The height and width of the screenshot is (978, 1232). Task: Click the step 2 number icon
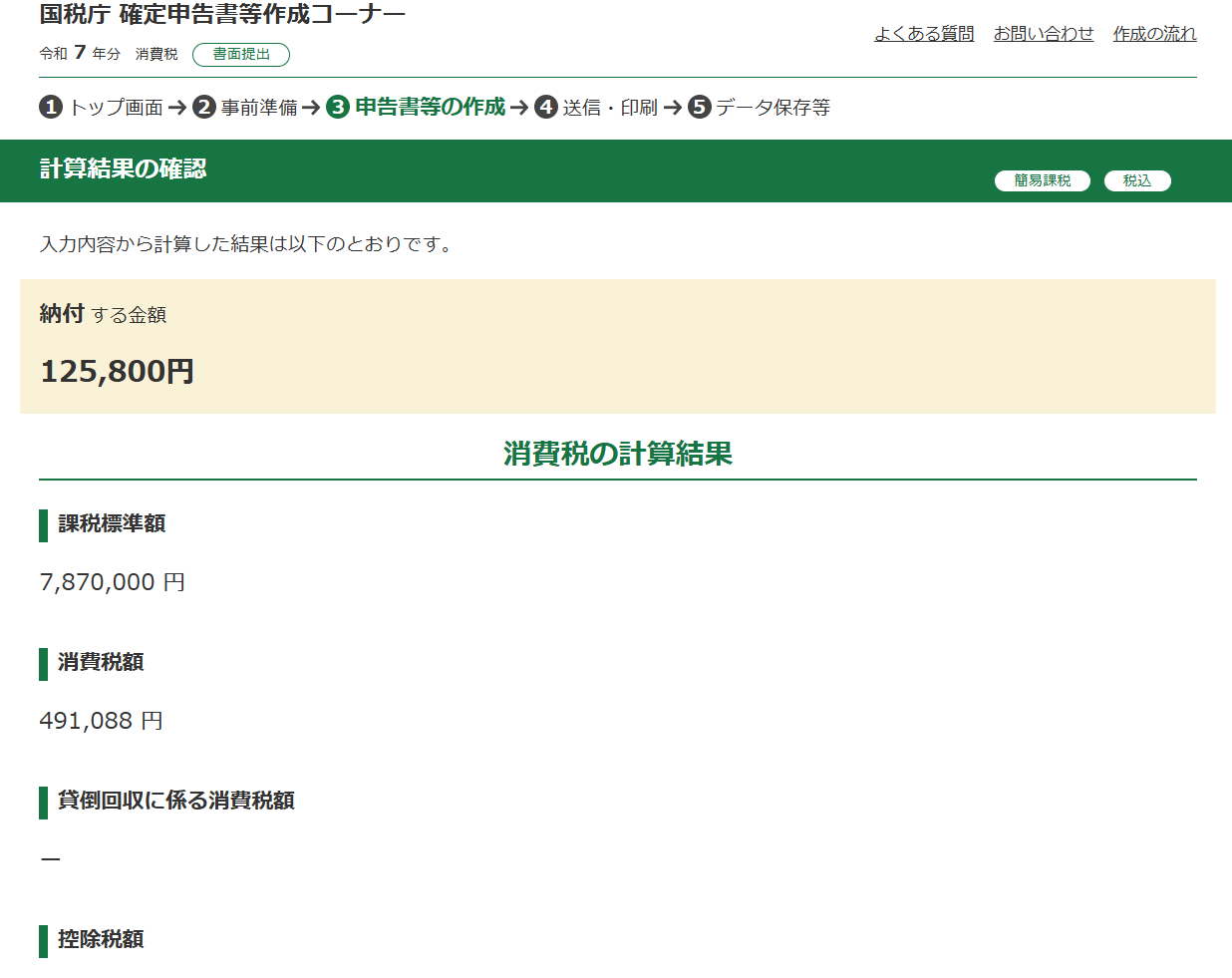click(204, 107)
